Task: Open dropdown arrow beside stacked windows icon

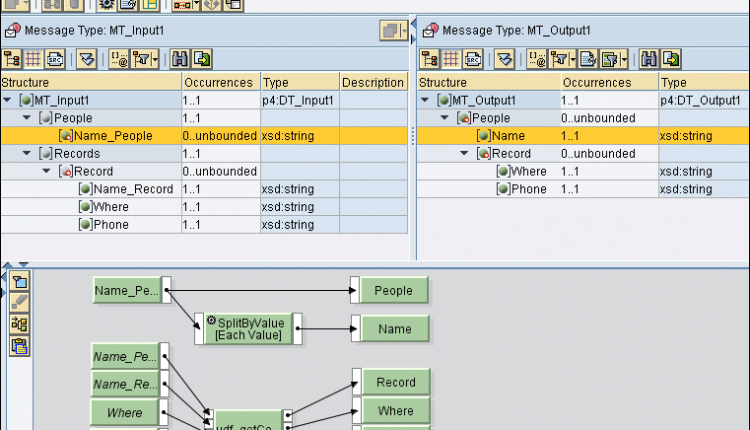Action: coord(404,31)
